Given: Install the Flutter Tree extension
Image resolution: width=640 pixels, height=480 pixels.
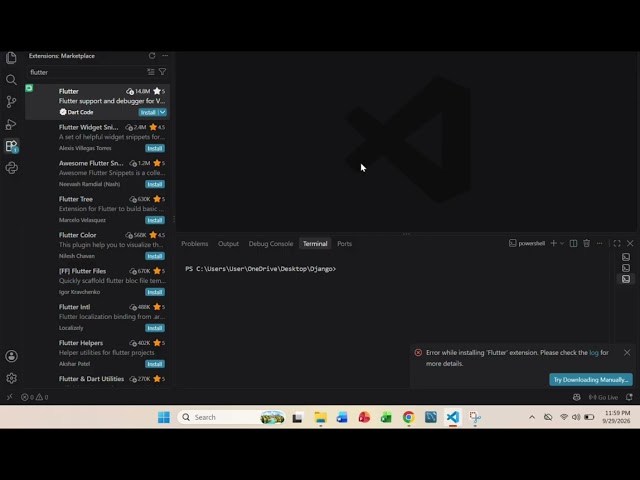Looking at the screenshot, I should point(155,220).
